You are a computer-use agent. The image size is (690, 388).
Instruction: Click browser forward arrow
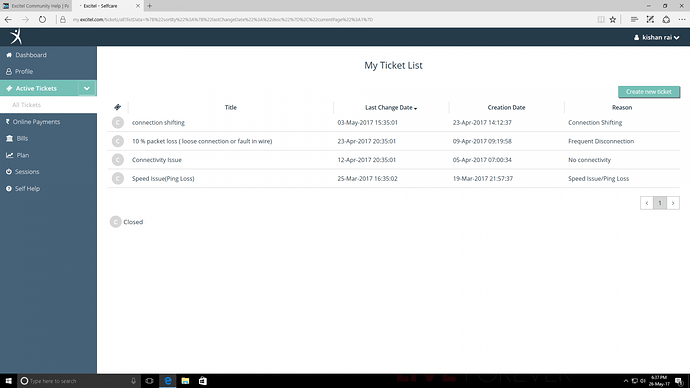(25, 19)
